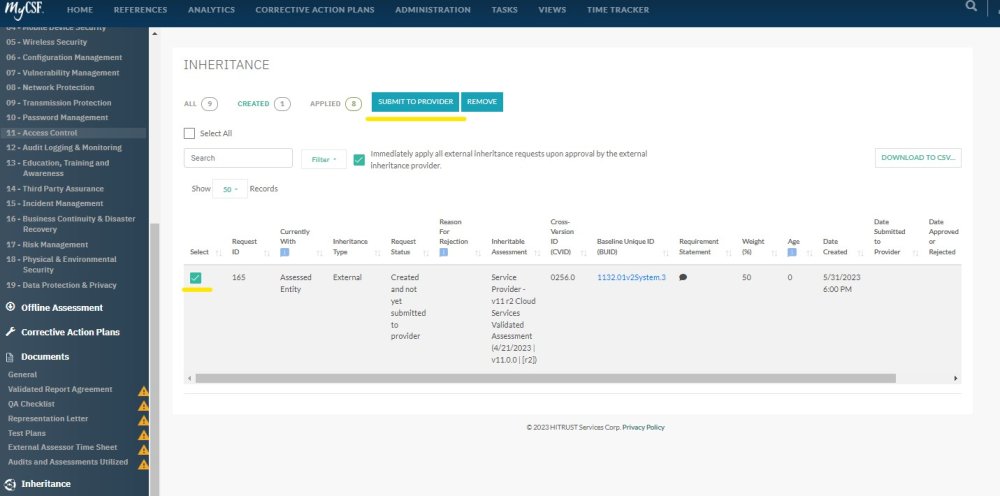Screen dimensions: 1000x496
Task: Click into the Search input field
Action: point(238,158)
